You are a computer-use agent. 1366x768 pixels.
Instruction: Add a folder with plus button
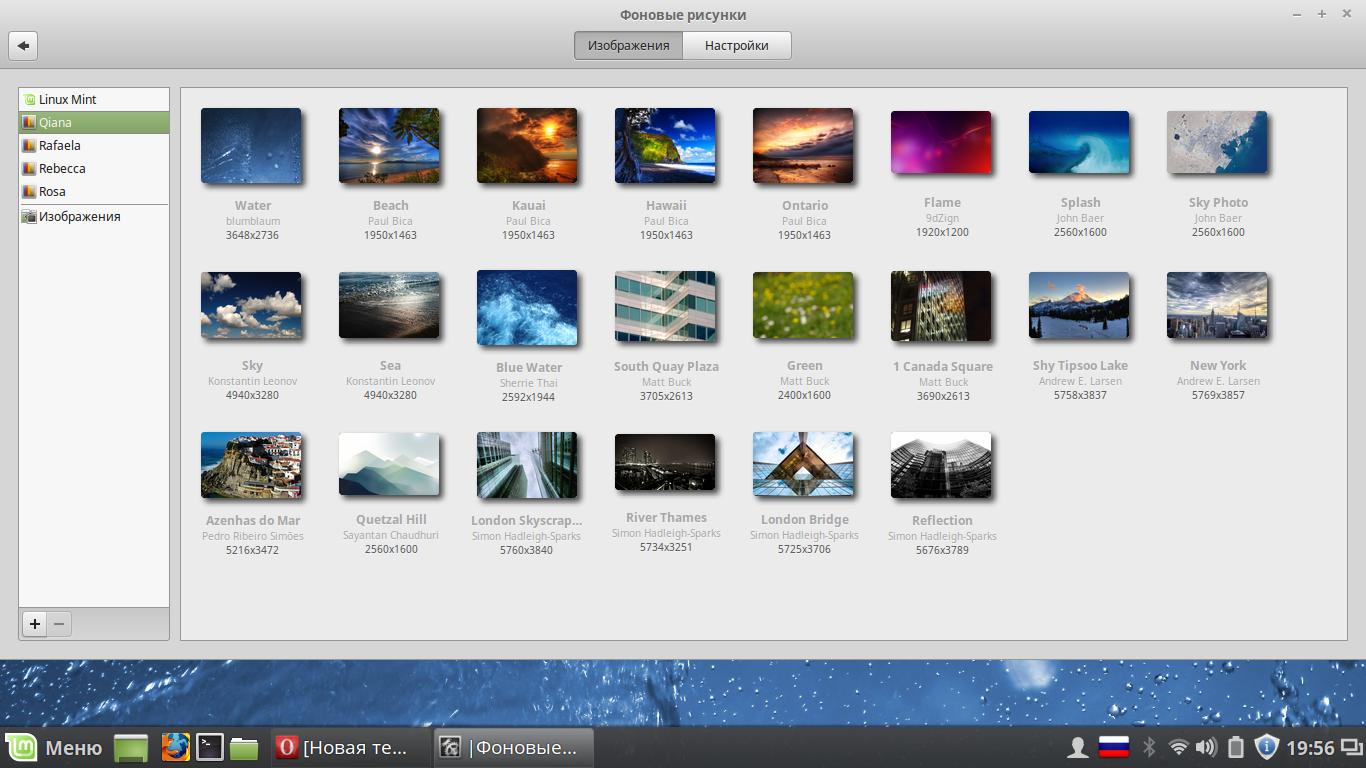(x=35, y=624)
